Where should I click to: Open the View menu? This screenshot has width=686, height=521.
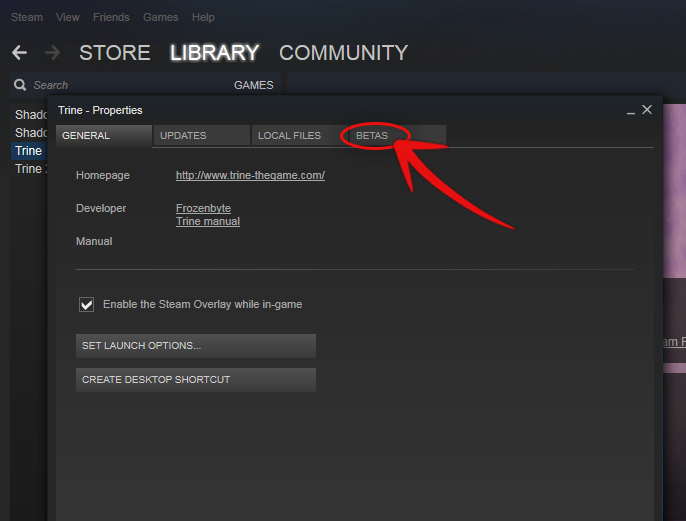point(67,17)
